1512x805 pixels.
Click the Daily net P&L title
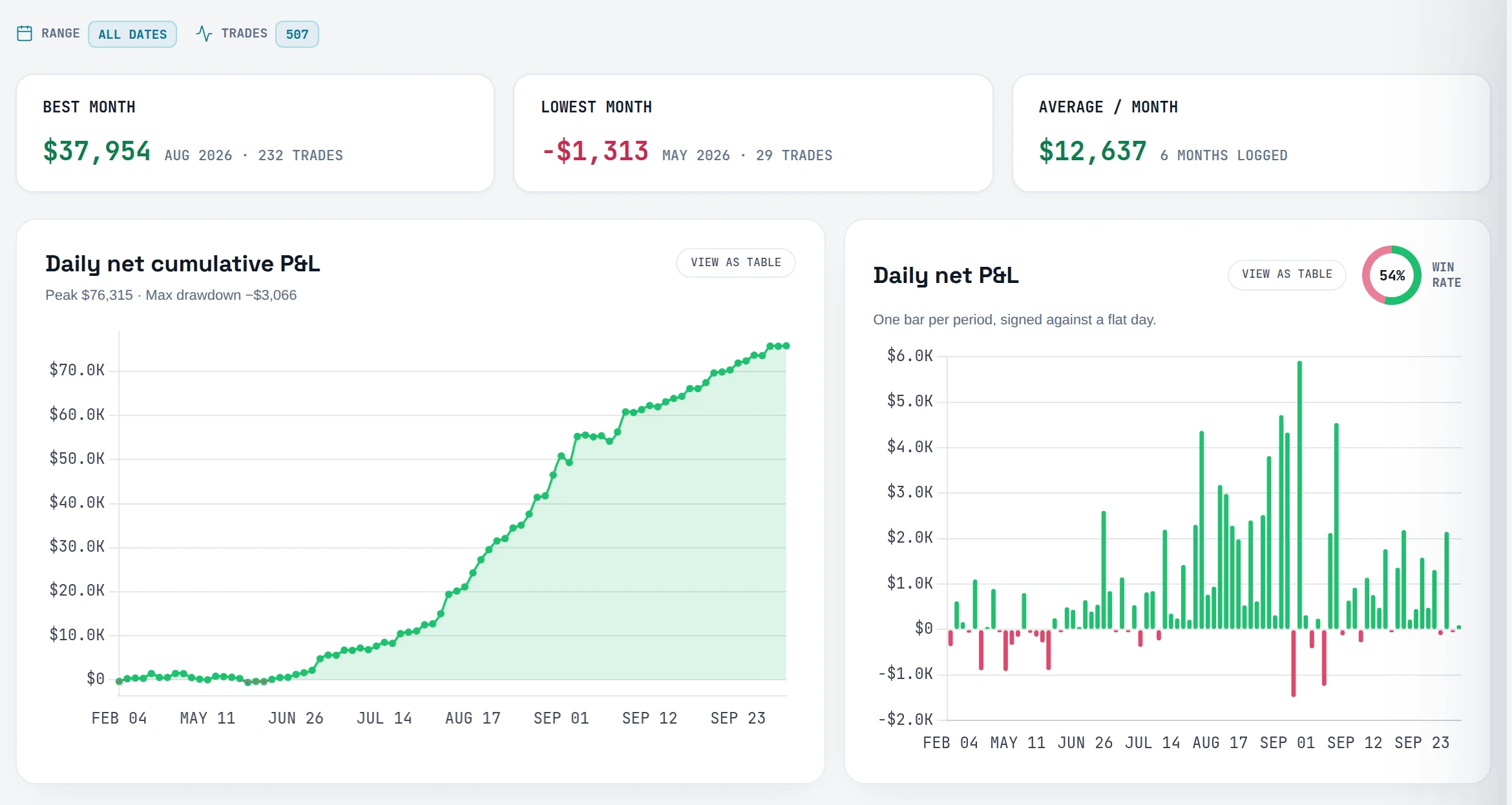(946, 276)
